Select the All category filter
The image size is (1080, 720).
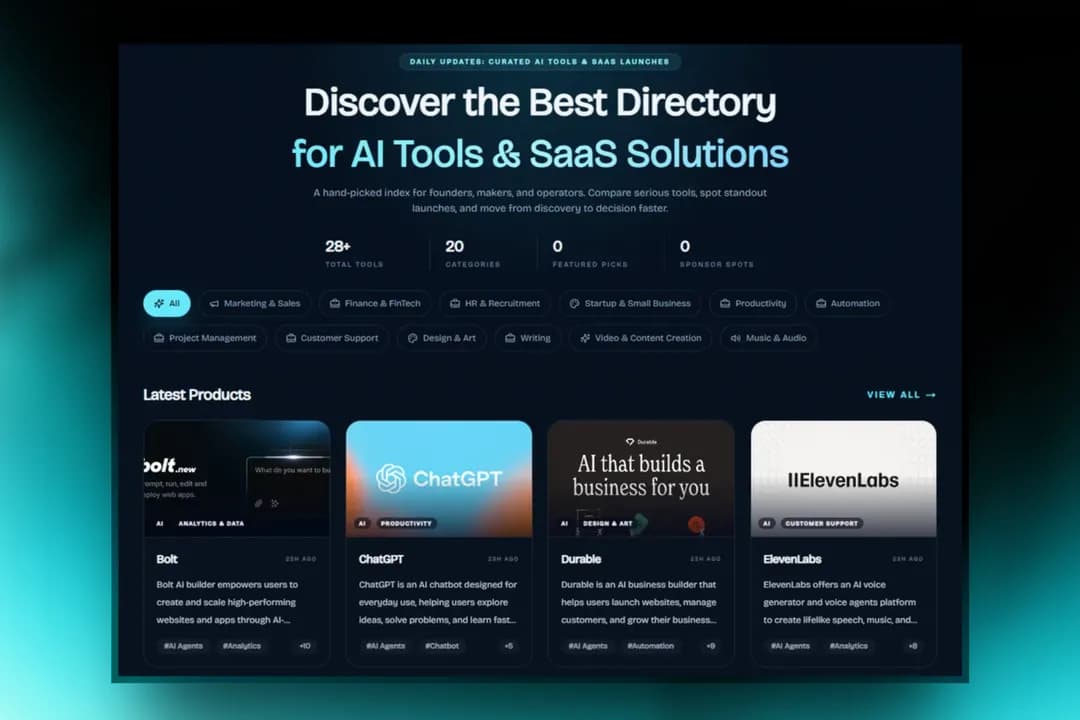coord(167,303)
